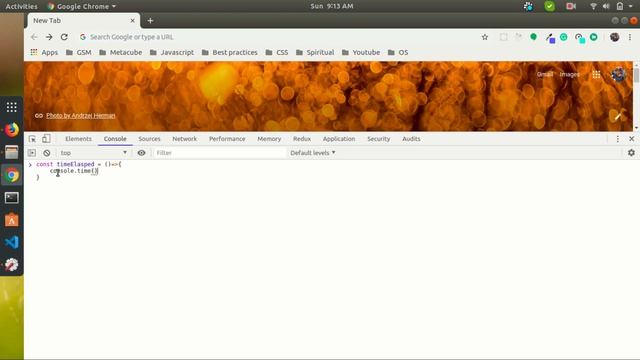Open the Chrome profile avatar in the toolbar
The height and width of the screenshot is (360, 640).
pos(614,37)
